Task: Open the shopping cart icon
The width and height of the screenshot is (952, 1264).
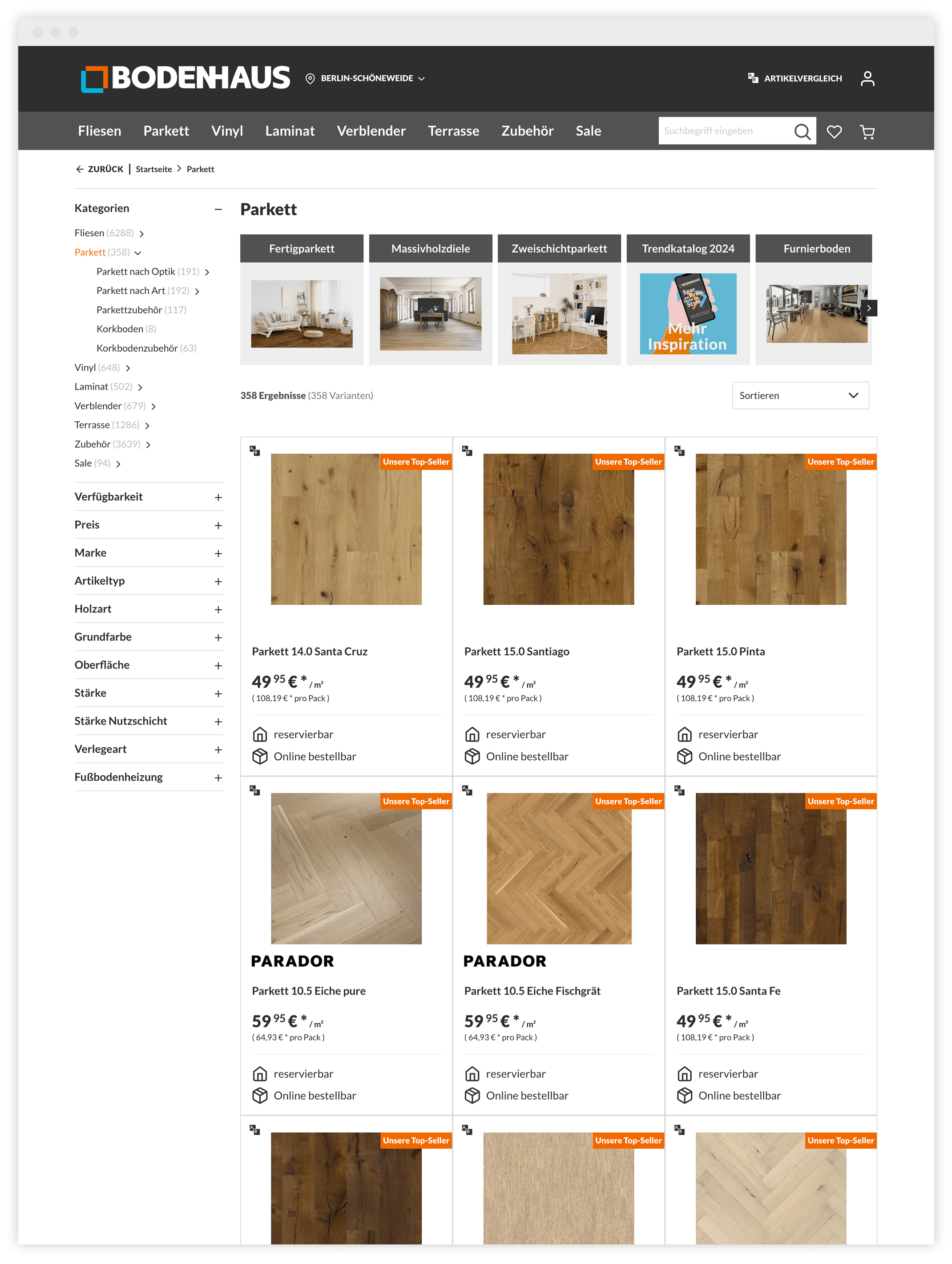Action: [867, 132]
